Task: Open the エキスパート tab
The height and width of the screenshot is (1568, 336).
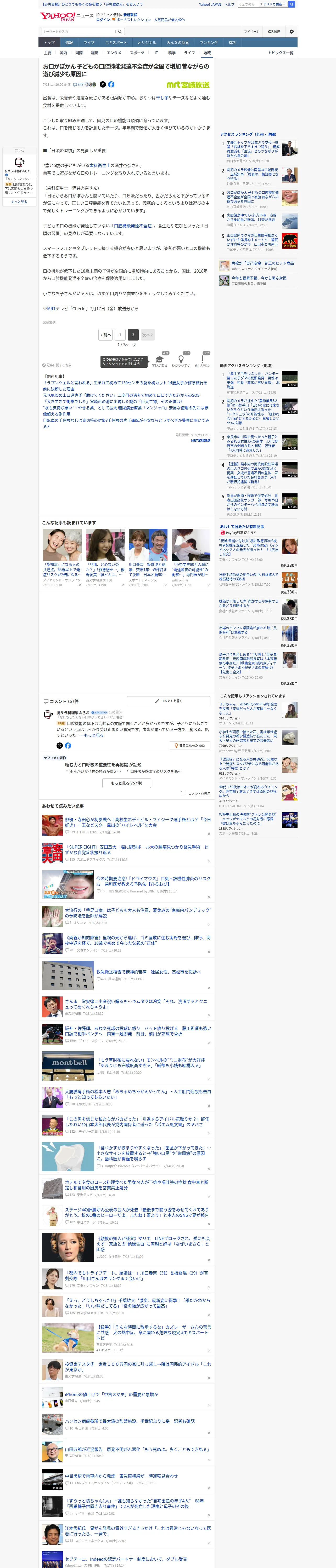Action: [116, 43]
